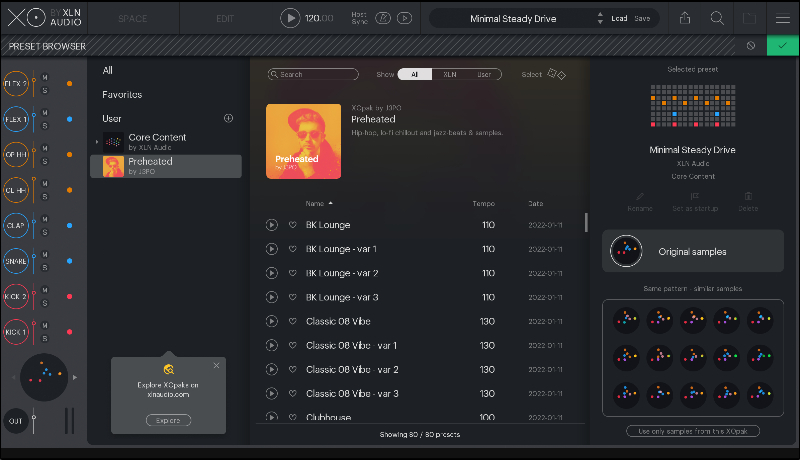Viewport: 800px width, 460px height.
Task: Show All presets filter
Action: tap(415, 74)
